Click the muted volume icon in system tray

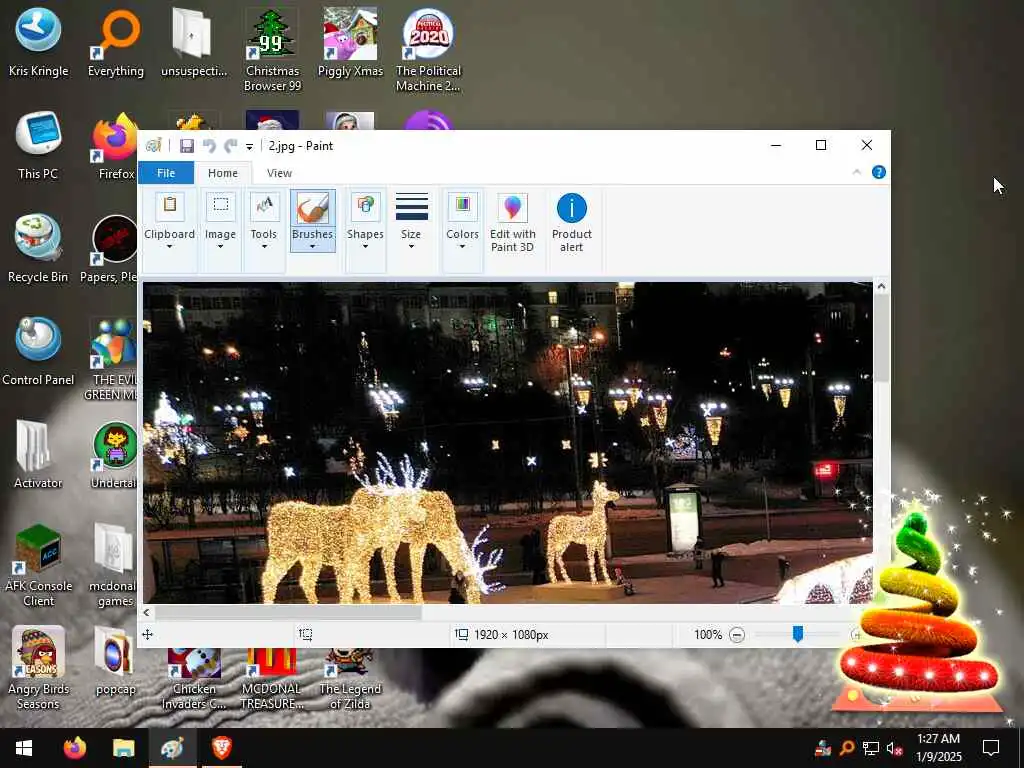(895, 748)
